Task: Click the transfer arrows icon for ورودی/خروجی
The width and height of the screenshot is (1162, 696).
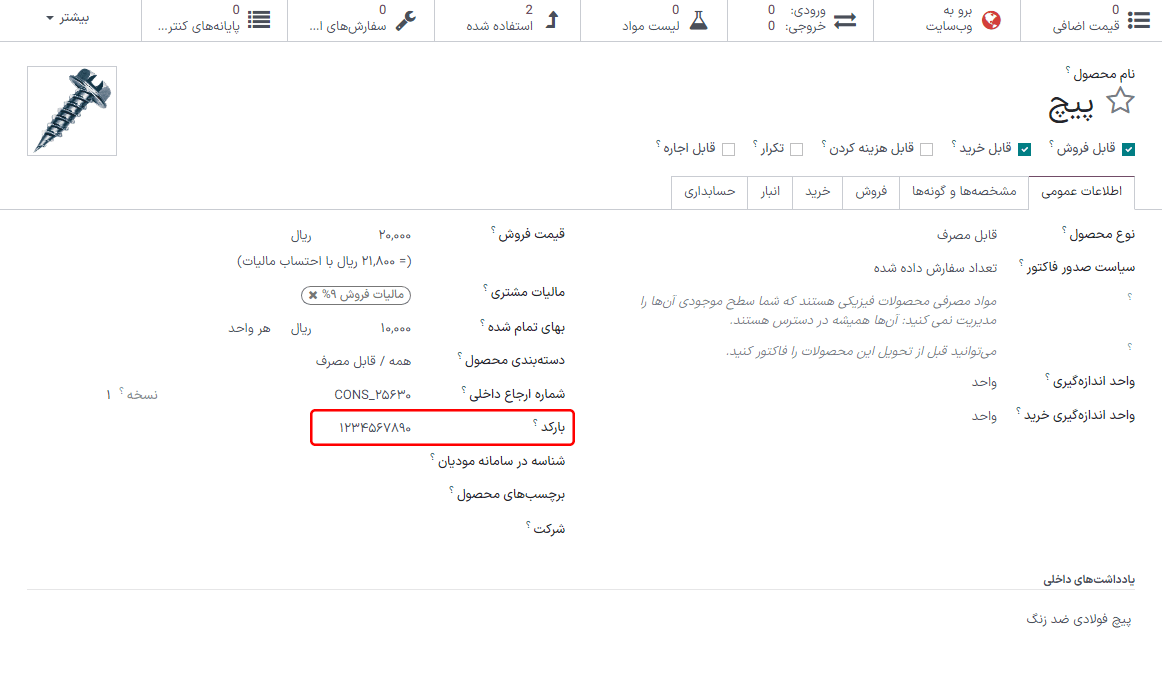Action: (845, 20)
